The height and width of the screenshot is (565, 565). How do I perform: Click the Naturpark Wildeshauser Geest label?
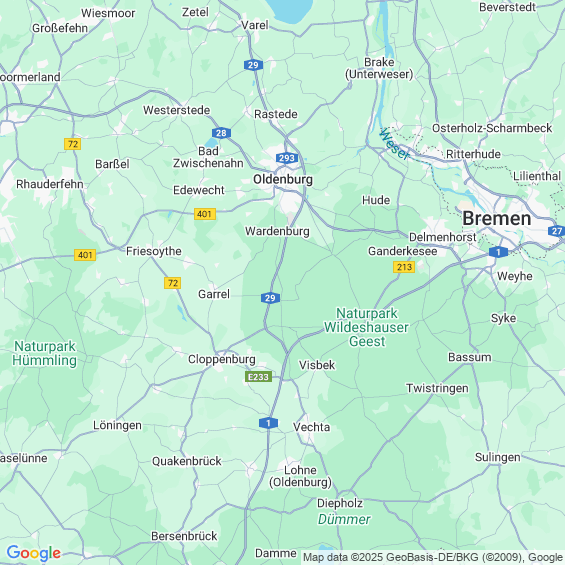click(366, 327)
